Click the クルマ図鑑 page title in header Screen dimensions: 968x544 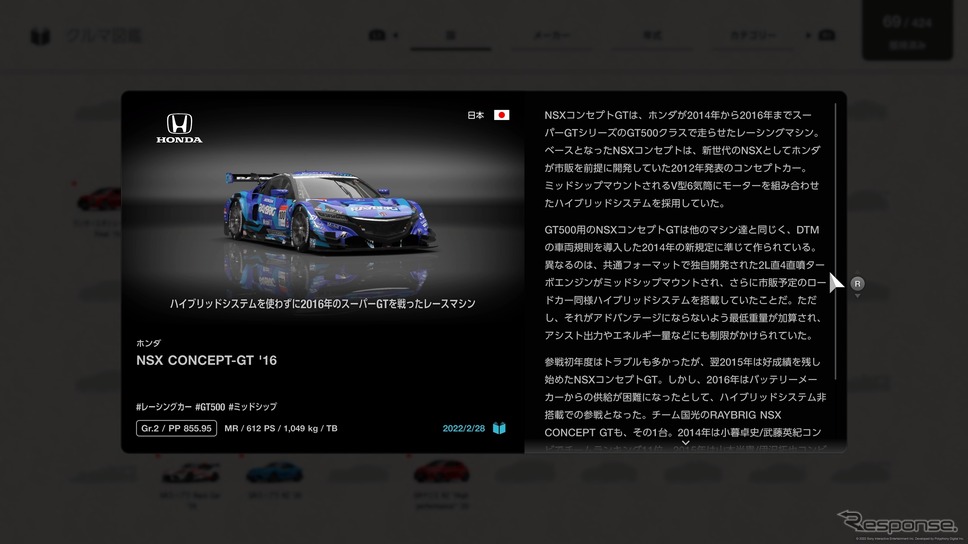click(x=103, y=36)
